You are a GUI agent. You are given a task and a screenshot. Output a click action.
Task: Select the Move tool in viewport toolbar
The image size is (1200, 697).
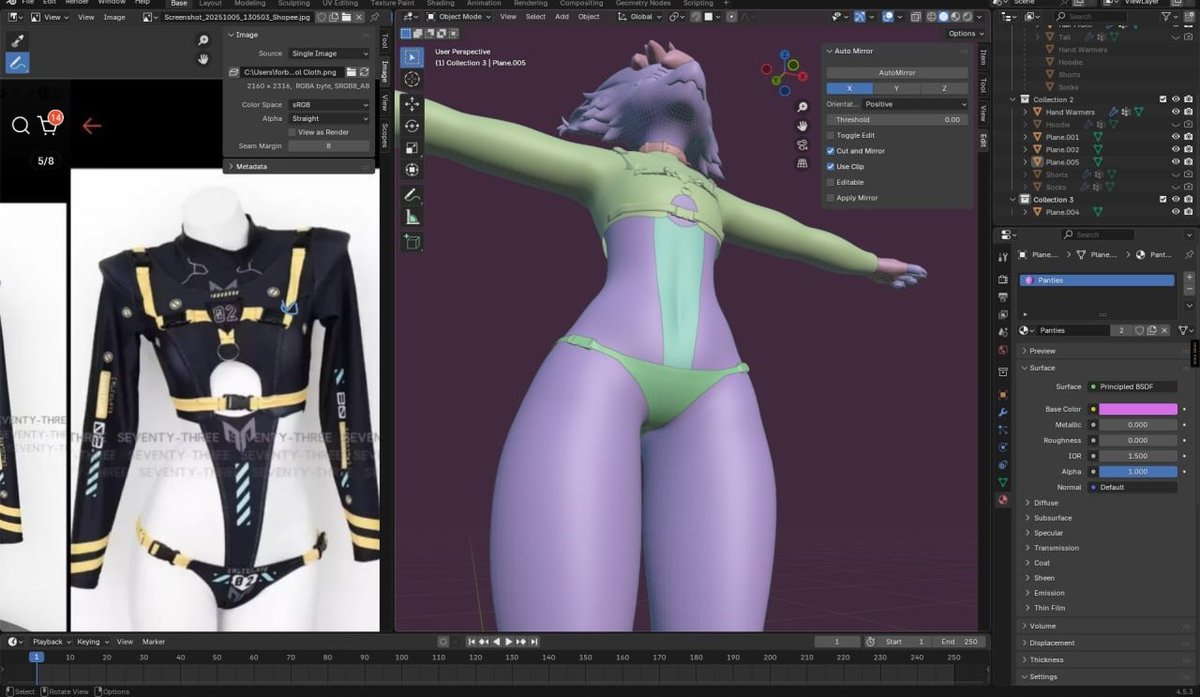coord(412,104)
